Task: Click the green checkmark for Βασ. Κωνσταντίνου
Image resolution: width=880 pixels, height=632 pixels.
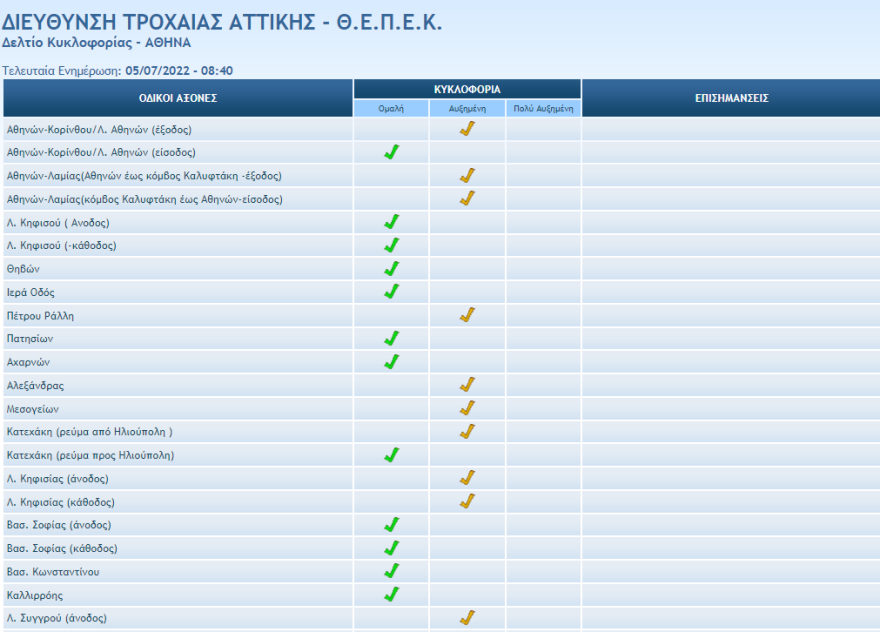Action: (391, 571)
